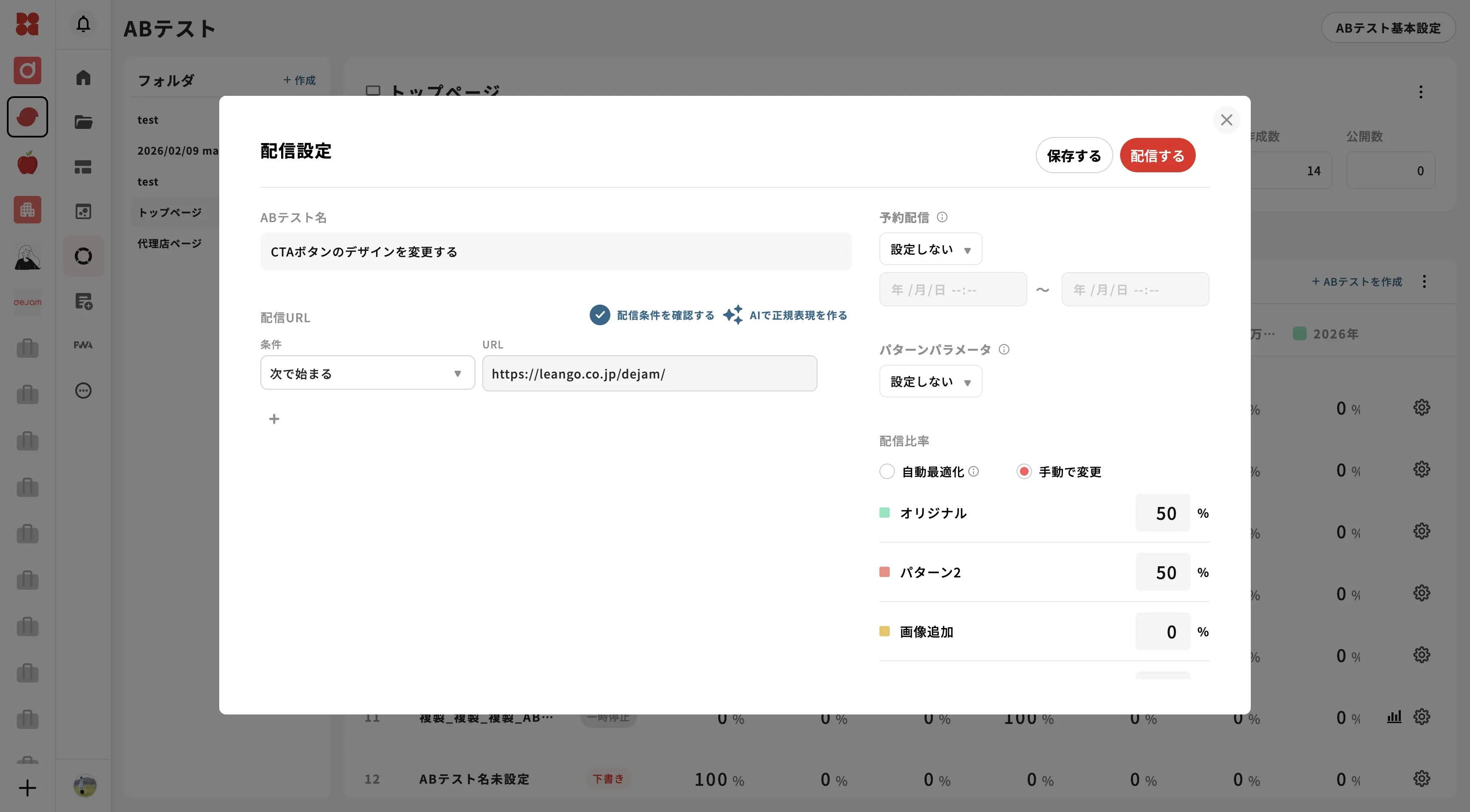The height and width of the screenshot is (812, 1470).
Task: Go to Home via the house icon
Action: (x=83, y=77)
